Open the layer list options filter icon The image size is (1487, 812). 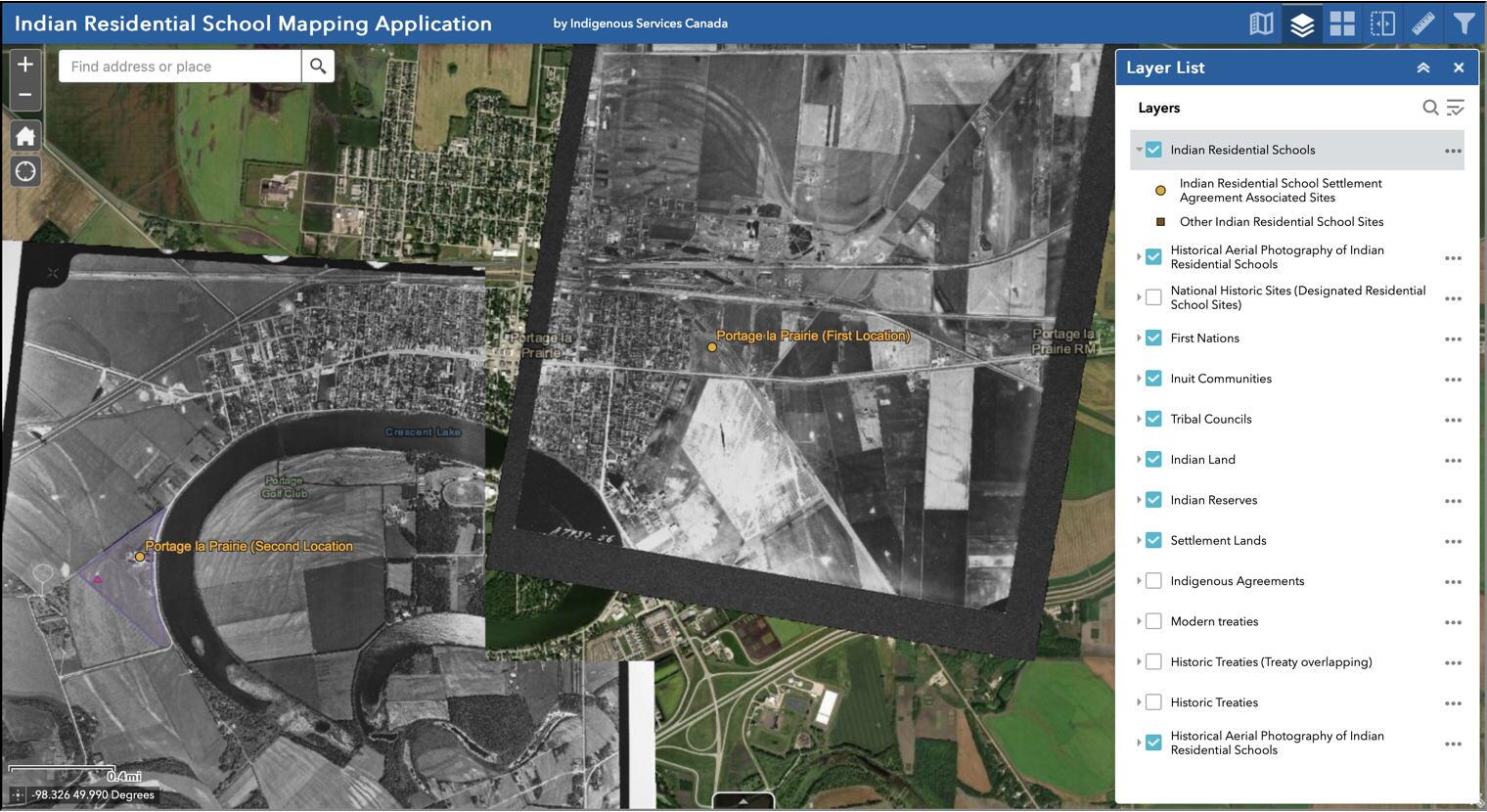(1456, 108)
